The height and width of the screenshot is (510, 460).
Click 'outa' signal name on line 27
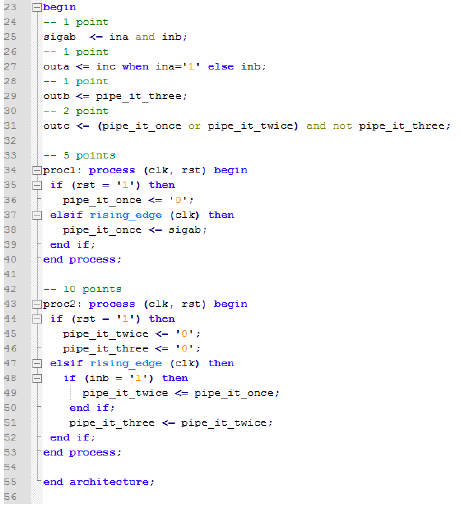coord(56,67)
